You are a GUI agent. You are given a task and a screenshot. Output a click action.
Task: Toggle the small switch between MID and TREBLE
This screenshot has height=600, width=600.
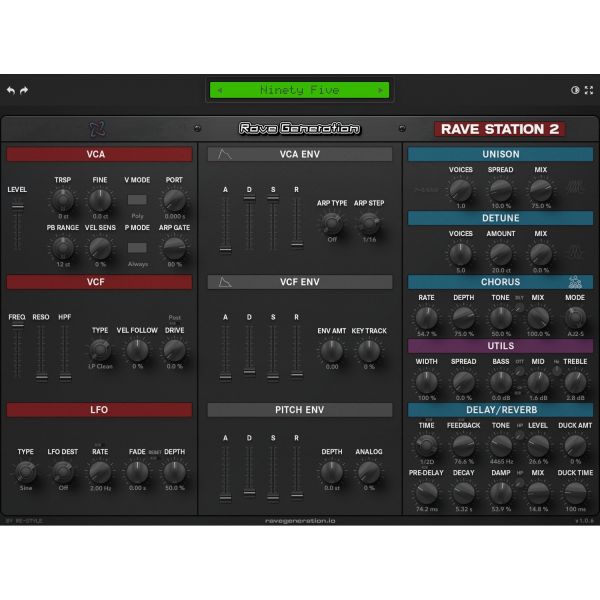[557, 370]
